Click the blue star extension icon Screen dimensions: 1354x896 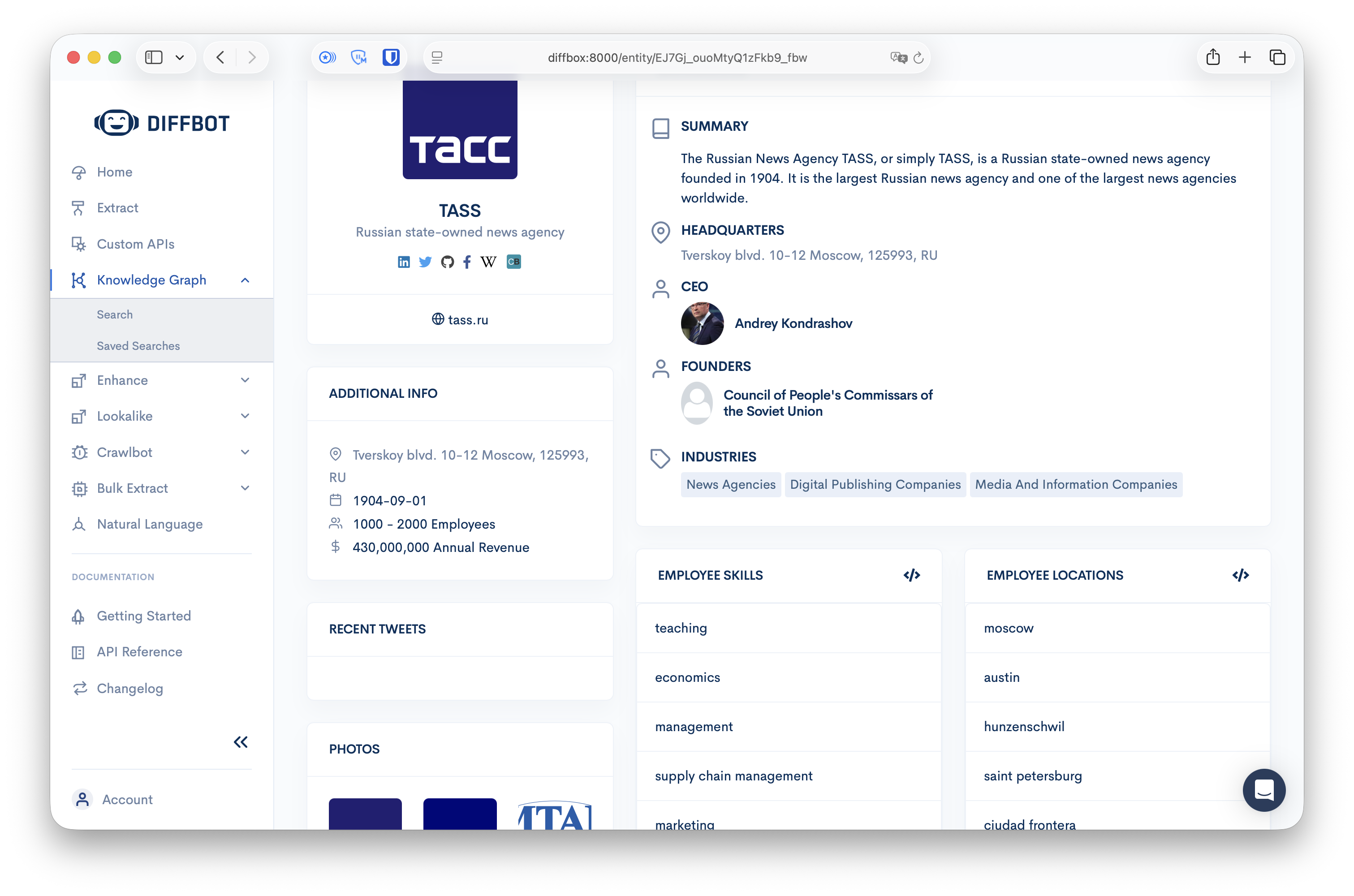click(328, 57)
